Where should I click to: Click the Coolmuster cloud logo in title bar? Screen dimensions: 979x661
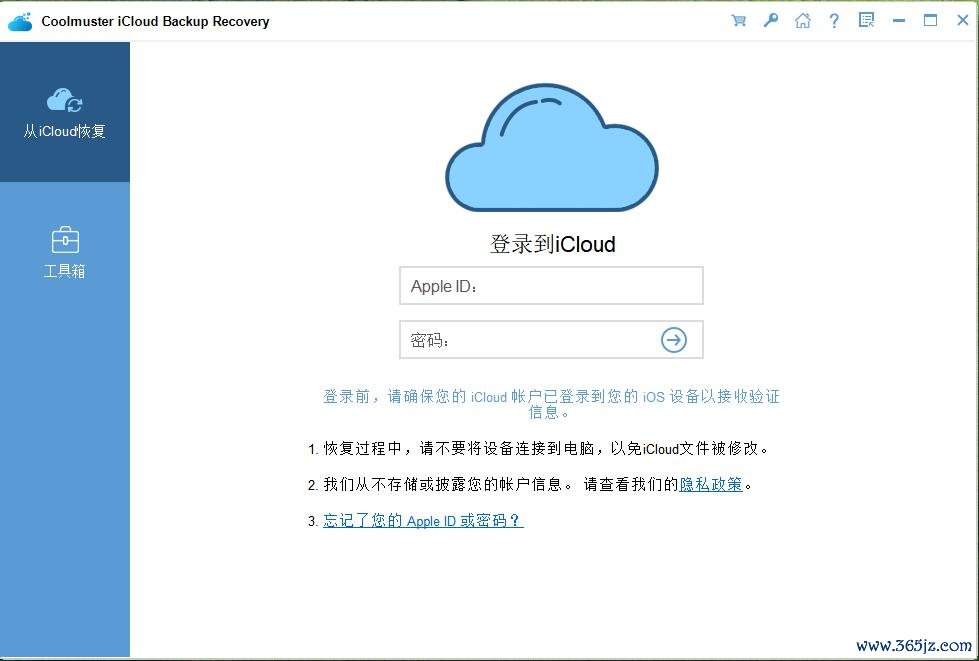(x=20, y=21)
